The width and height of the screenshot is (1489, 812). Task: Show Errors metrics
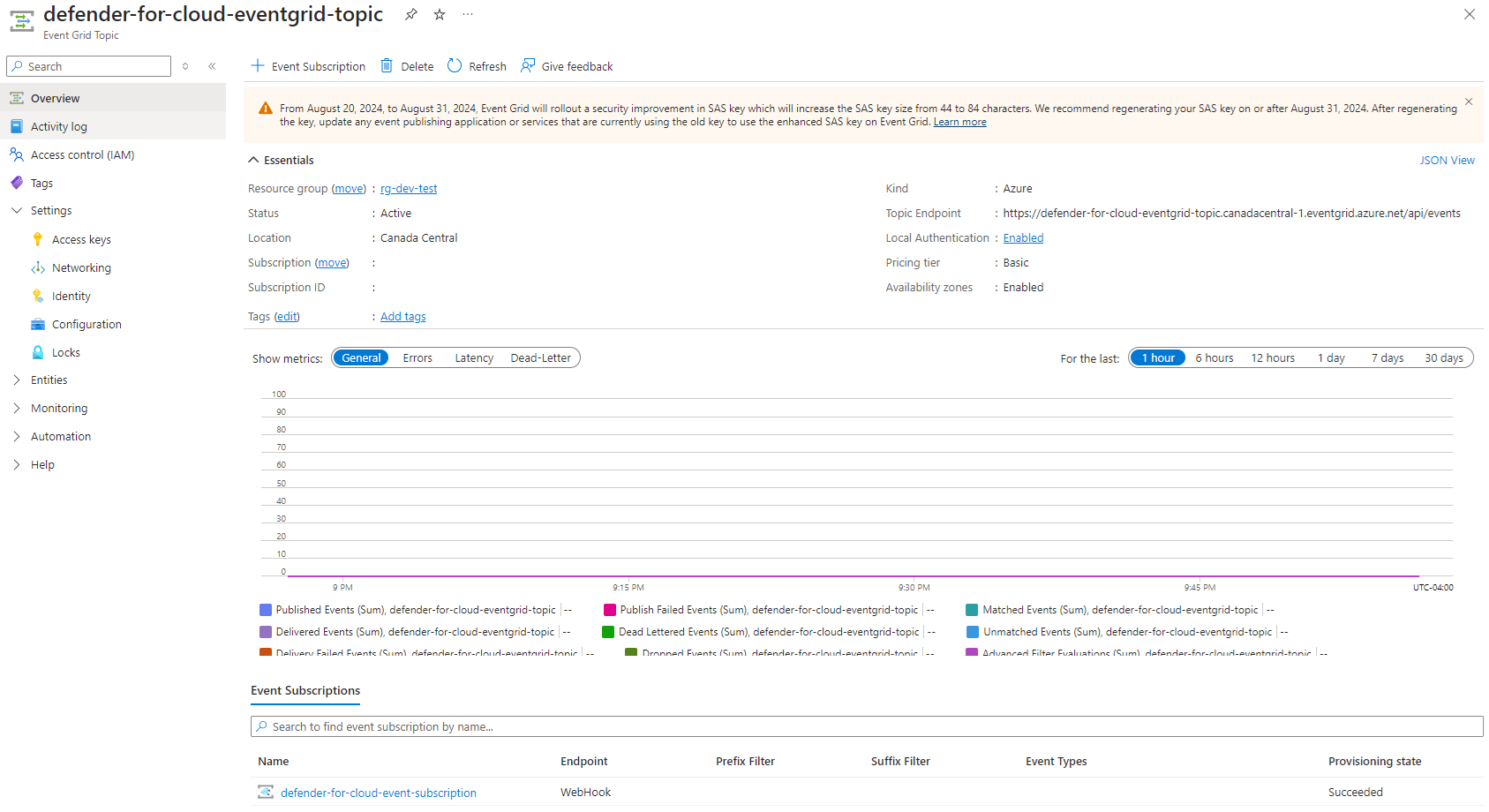(417, 357)
